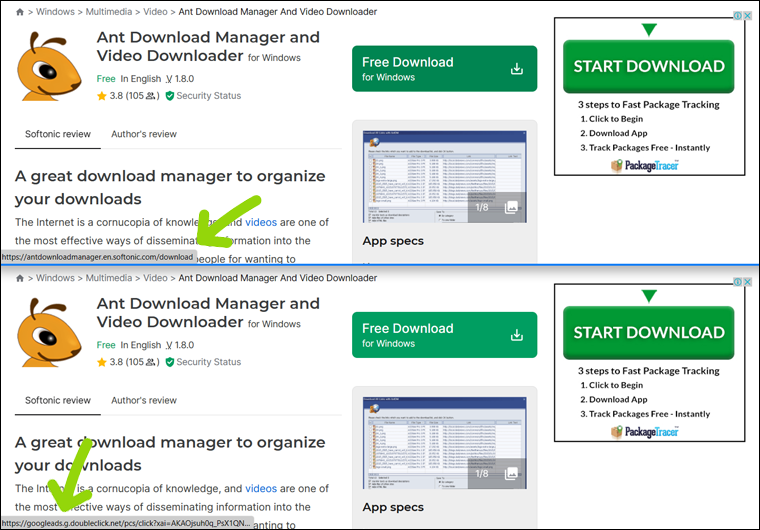Click the ant app logo in the top panel

[x=48, y=66]
